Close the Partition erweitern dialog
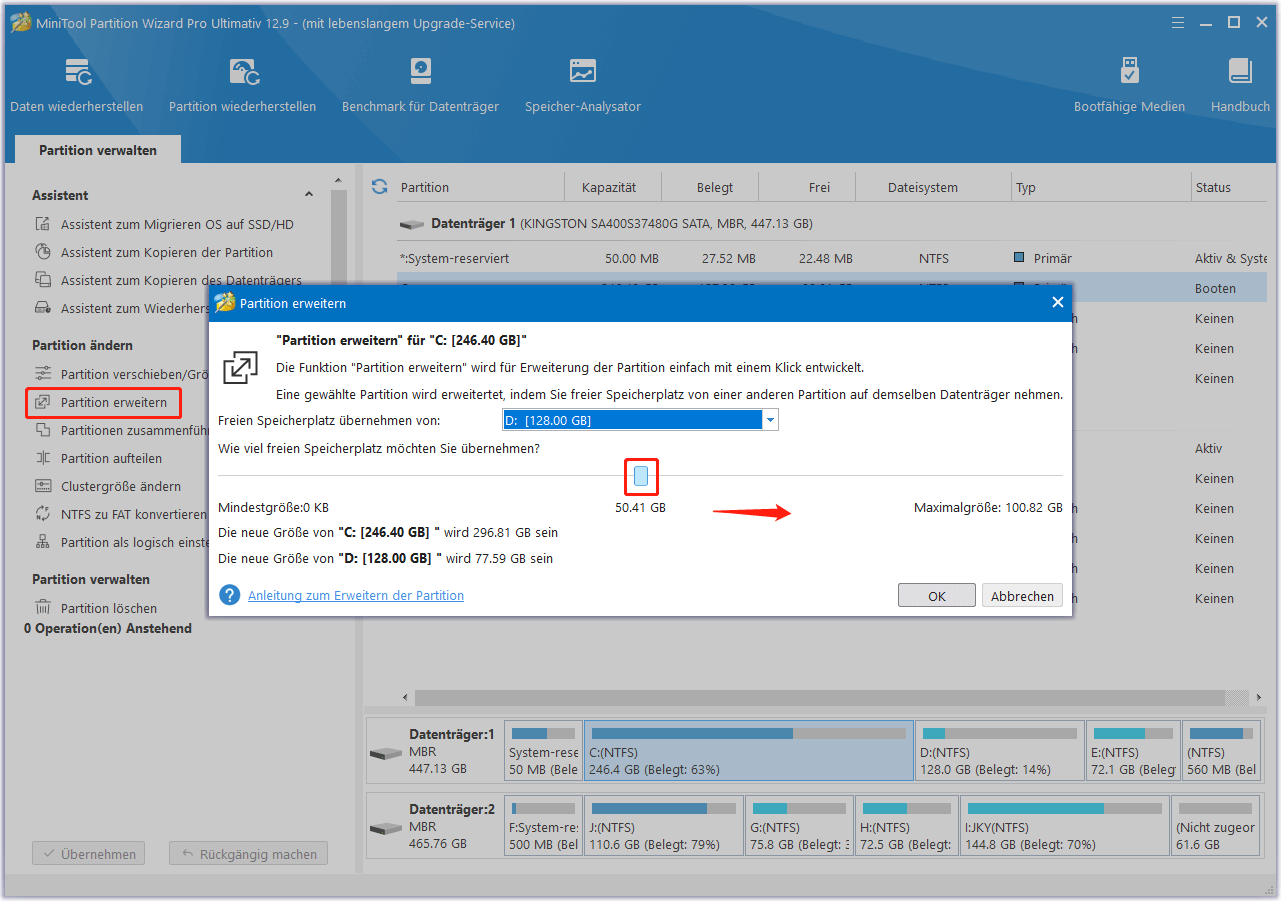The width and height of the screenshot is (1281, 901). [x=1058, y=302]
